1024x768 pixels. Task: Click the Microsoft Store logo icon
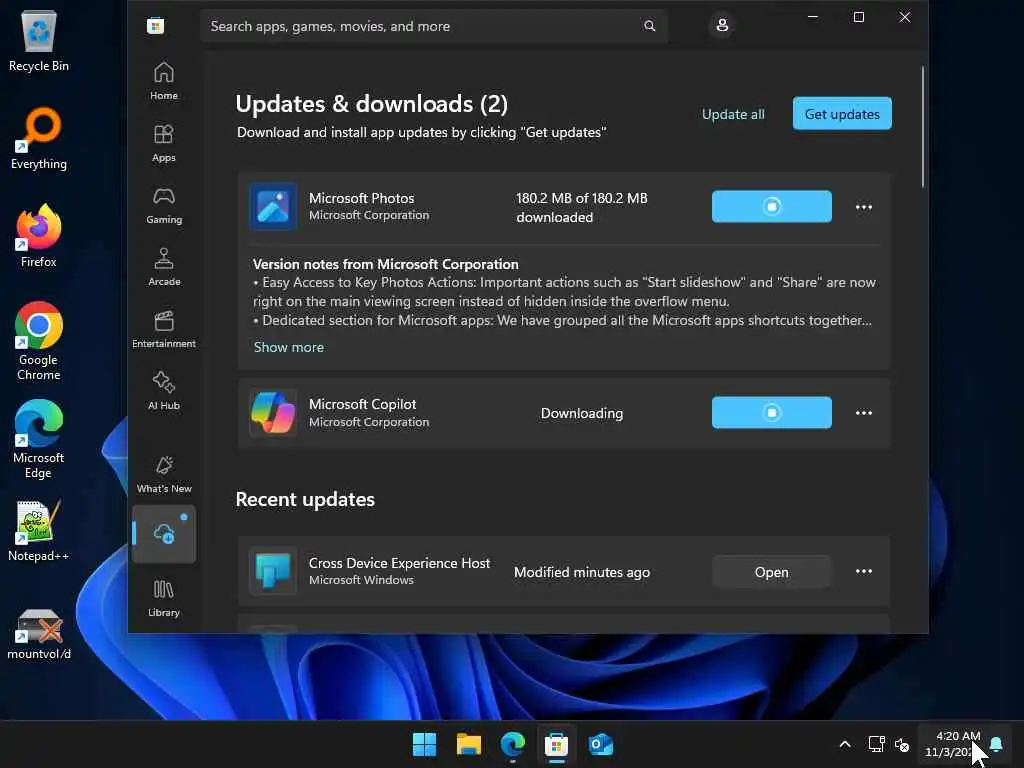[x=155, y=26]
